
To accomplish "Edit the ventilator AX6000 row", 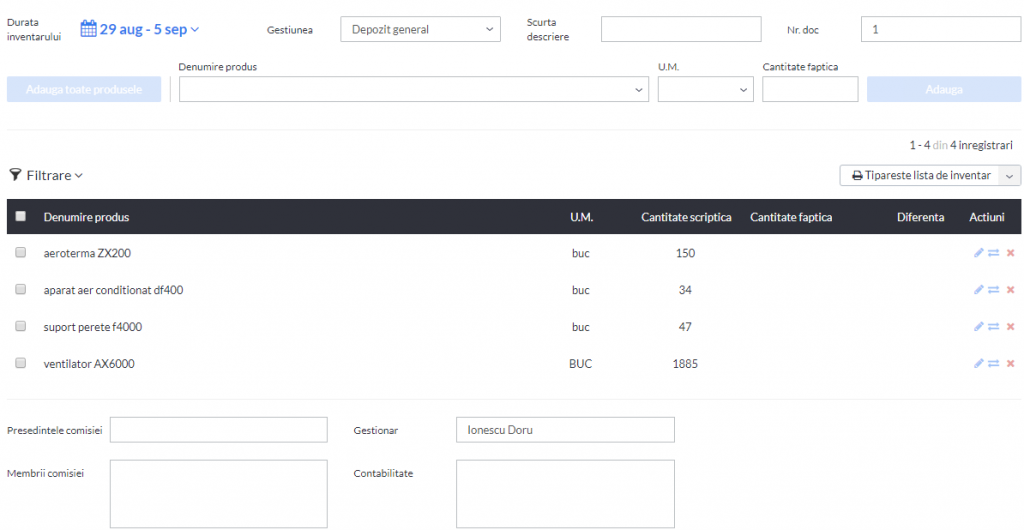I will point(978,364).
